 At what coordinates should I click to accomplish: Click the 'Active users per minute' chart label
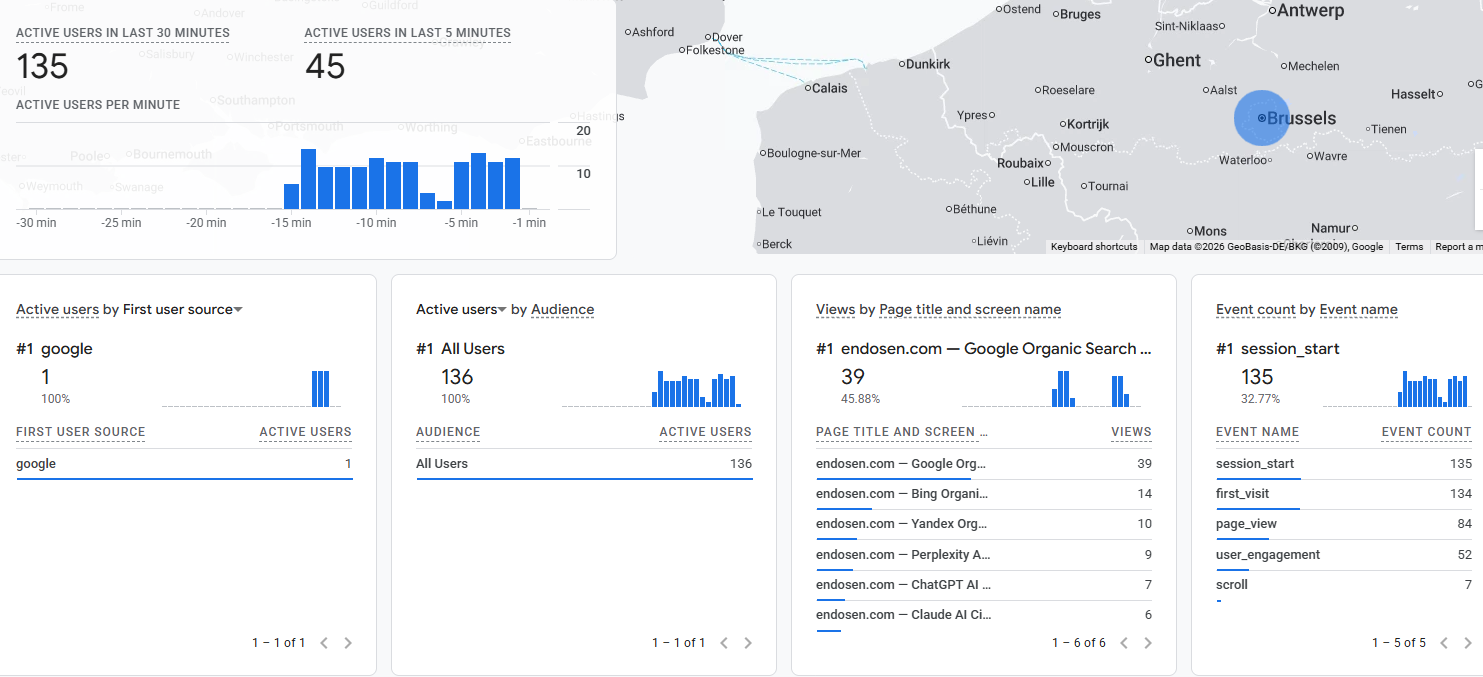98,104
